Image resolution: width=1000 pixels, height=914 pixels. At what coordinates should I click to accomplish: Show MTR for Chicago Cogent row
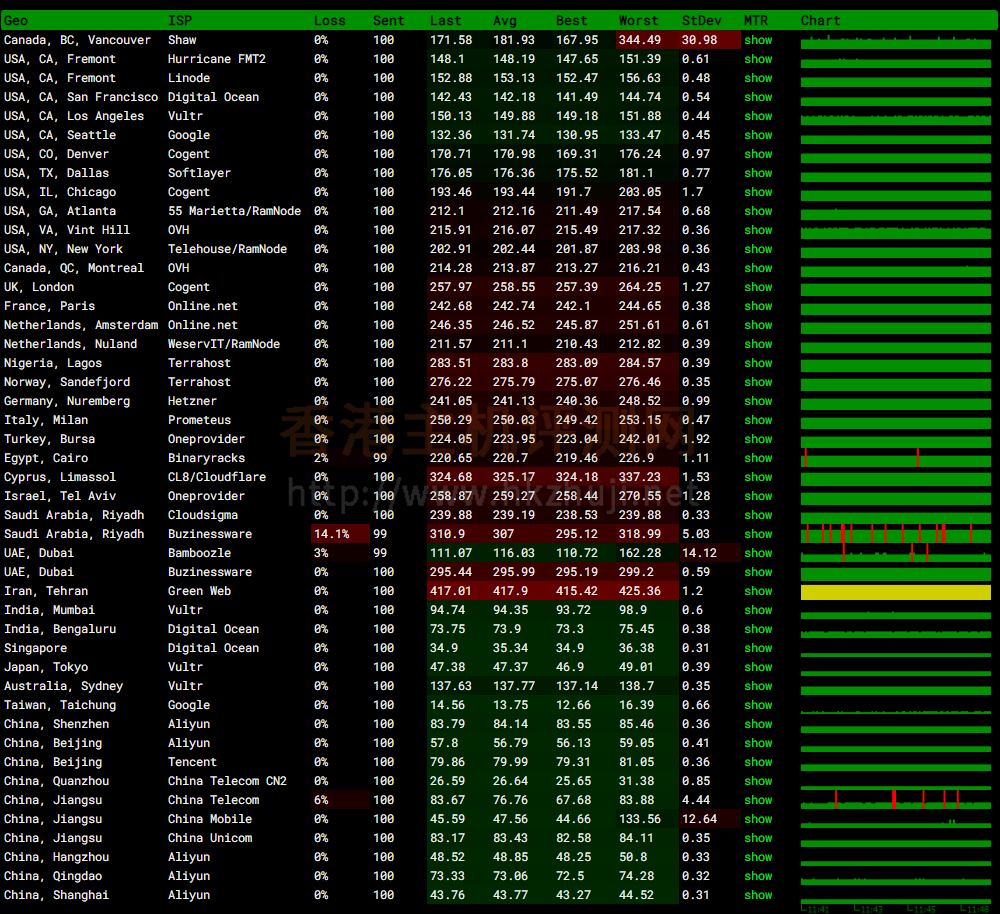(x=758, y=192)
